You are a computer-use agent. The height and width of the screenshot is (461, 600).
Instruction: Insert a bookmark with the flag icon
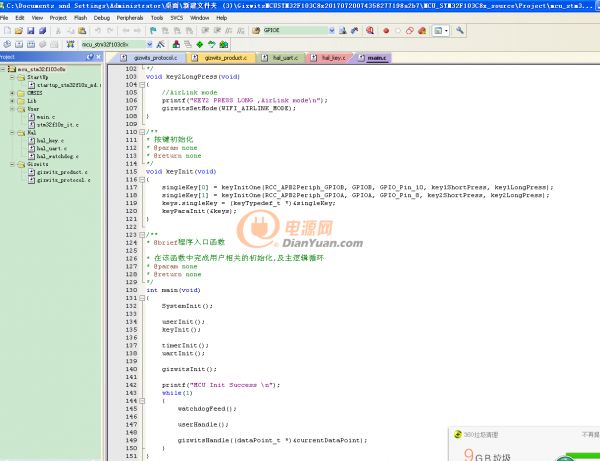click(x=153, y=31)
